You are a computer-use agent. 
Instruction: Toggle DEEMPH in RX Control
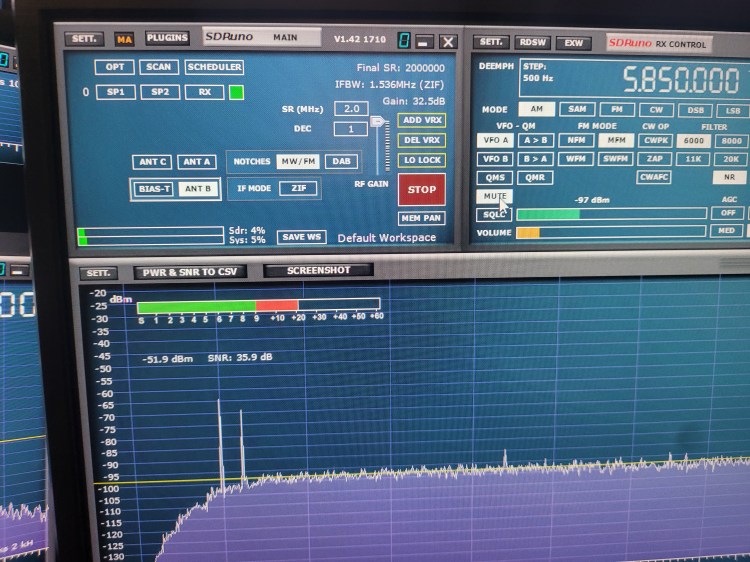(496, 66)
